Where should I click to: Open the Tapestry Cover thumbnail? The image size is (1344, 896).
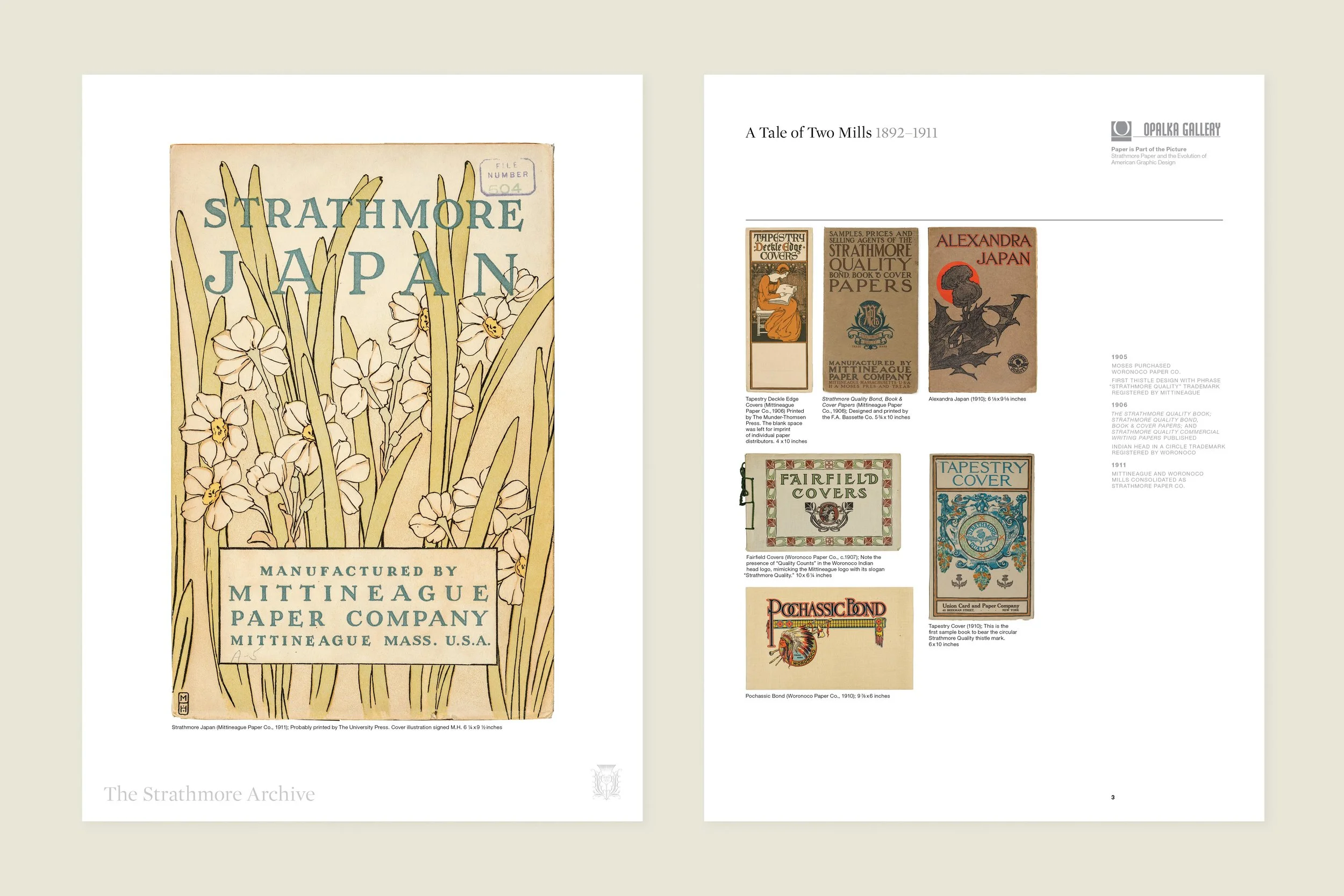click(x=982, y=536)
